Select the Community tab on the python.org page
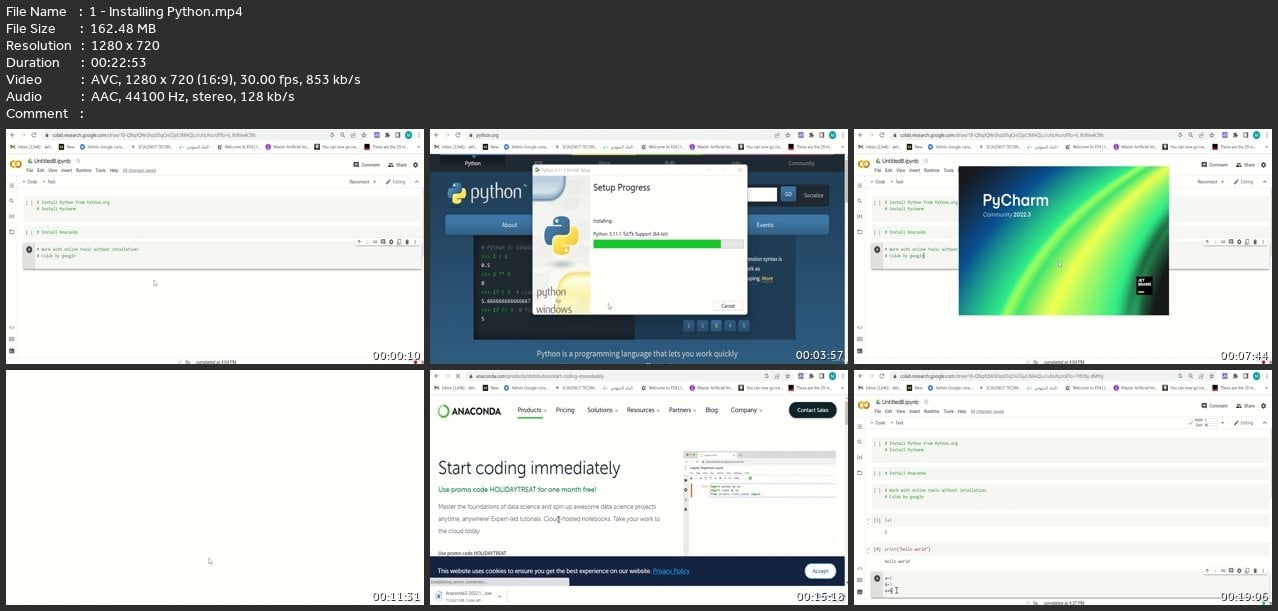Viewport: 1278px width, 611px height. pyautogui.click(x=801, y=163)
